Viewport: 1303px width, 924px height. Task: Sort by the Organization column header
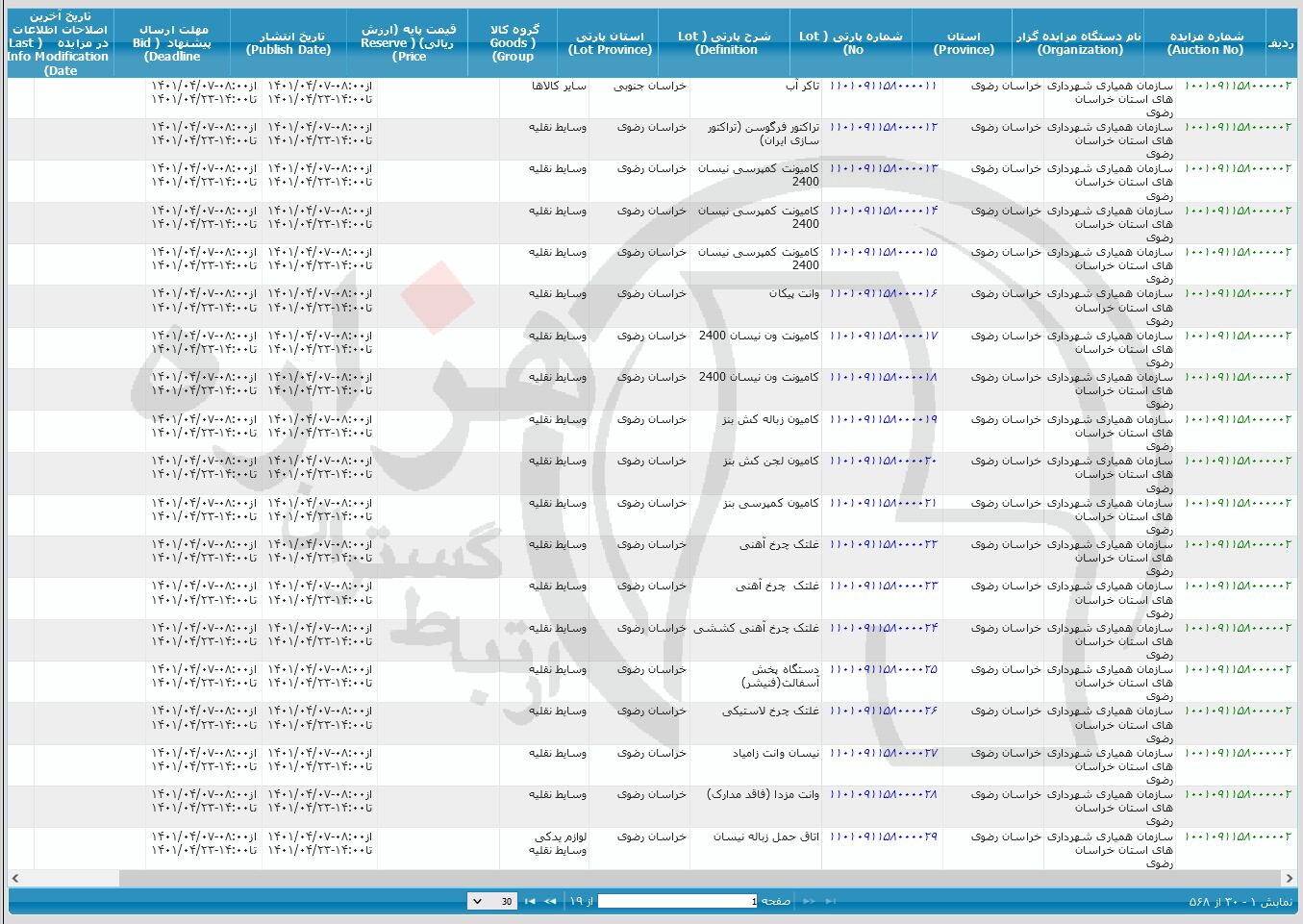(x=1079, y=43)
